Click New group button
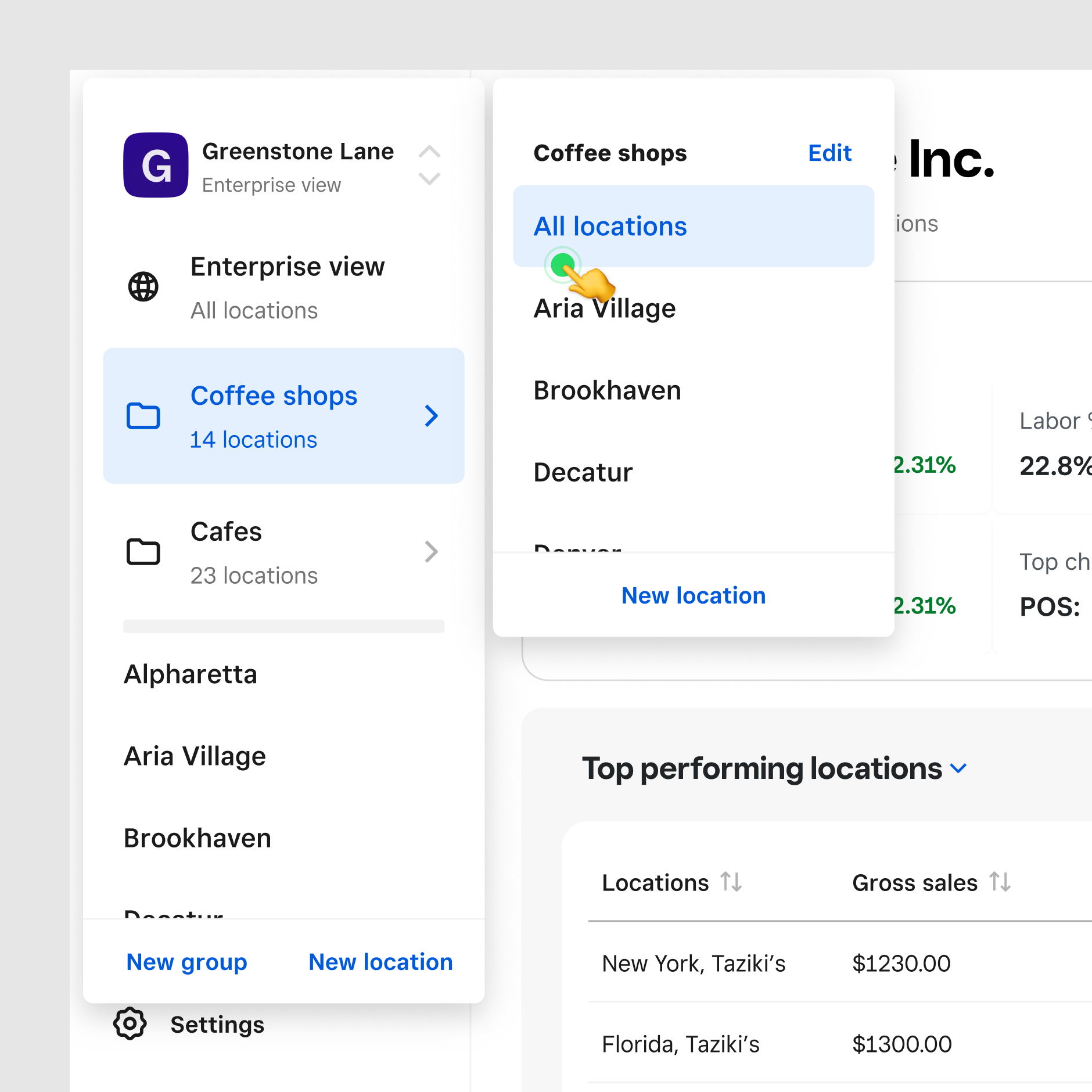Image resolution: width=1092 pixels, height=1092 pixels. pyautogui.click(x=186, y=962)
